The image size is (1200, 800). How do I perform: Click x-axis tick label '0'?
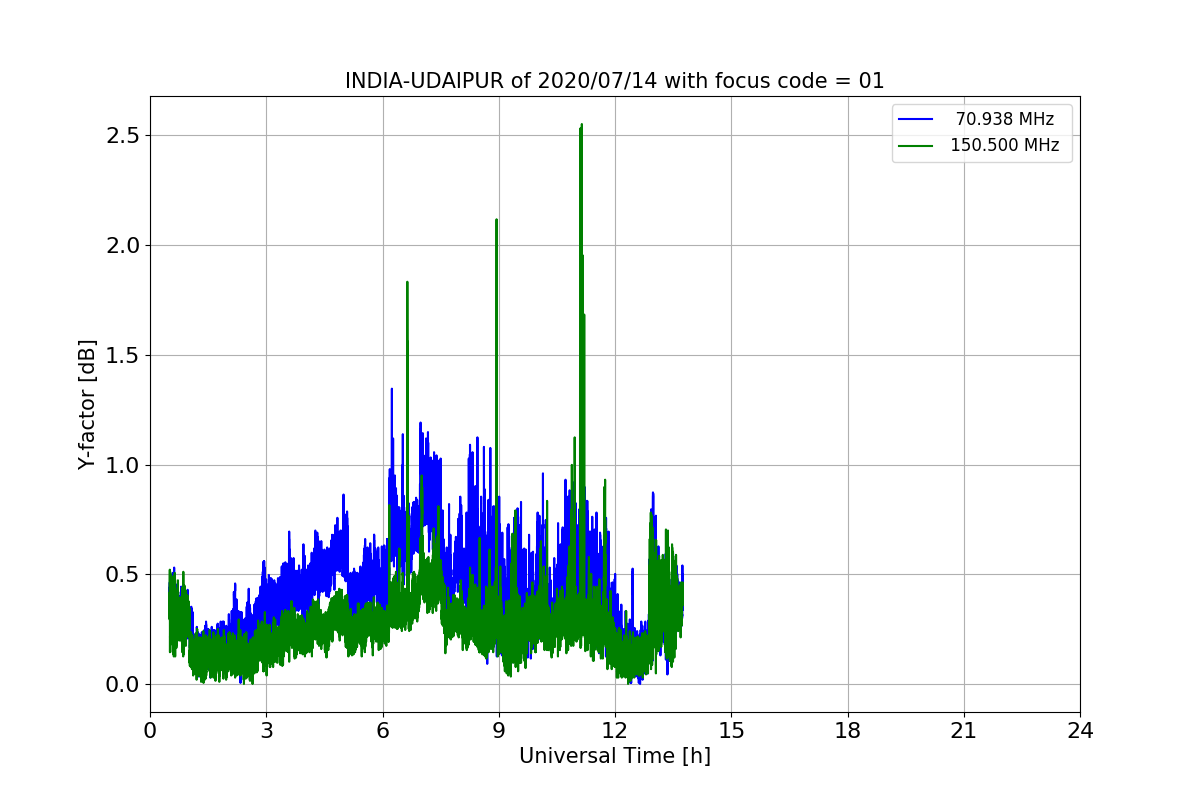pyautogui.click(x=150, y=731)
